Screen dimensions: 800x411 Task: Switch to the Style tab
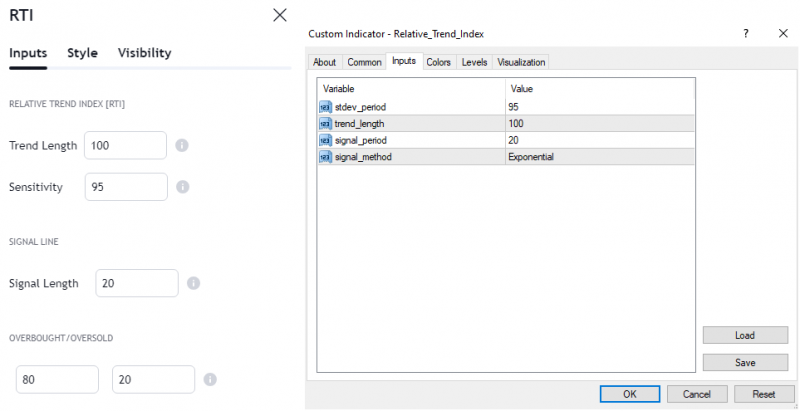82,53
